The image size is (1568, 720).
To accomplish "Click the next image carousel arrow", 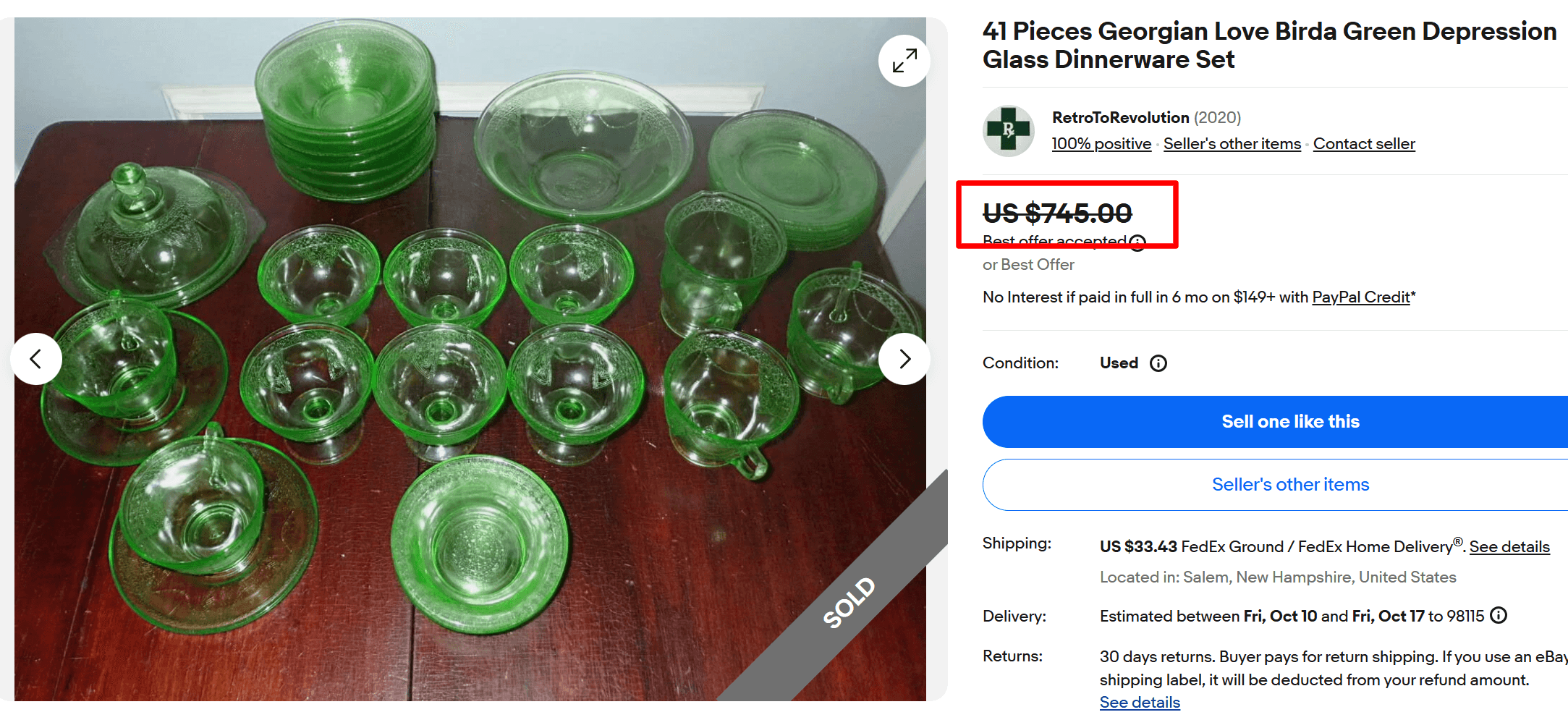I will tap(904, 359).
